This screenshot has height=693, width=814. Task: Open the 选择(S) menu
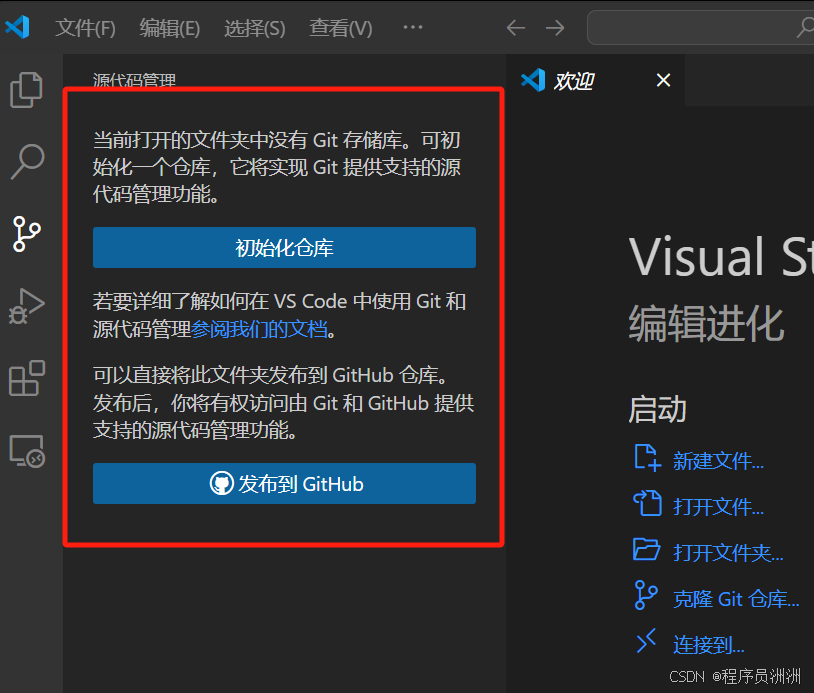254,28
